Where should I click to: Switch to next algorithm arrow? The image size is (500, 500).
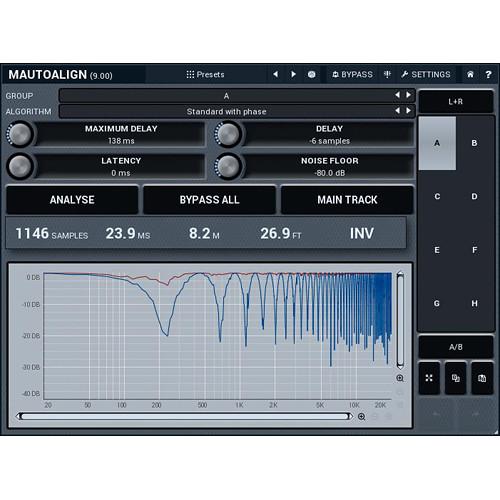pos(408,110)
